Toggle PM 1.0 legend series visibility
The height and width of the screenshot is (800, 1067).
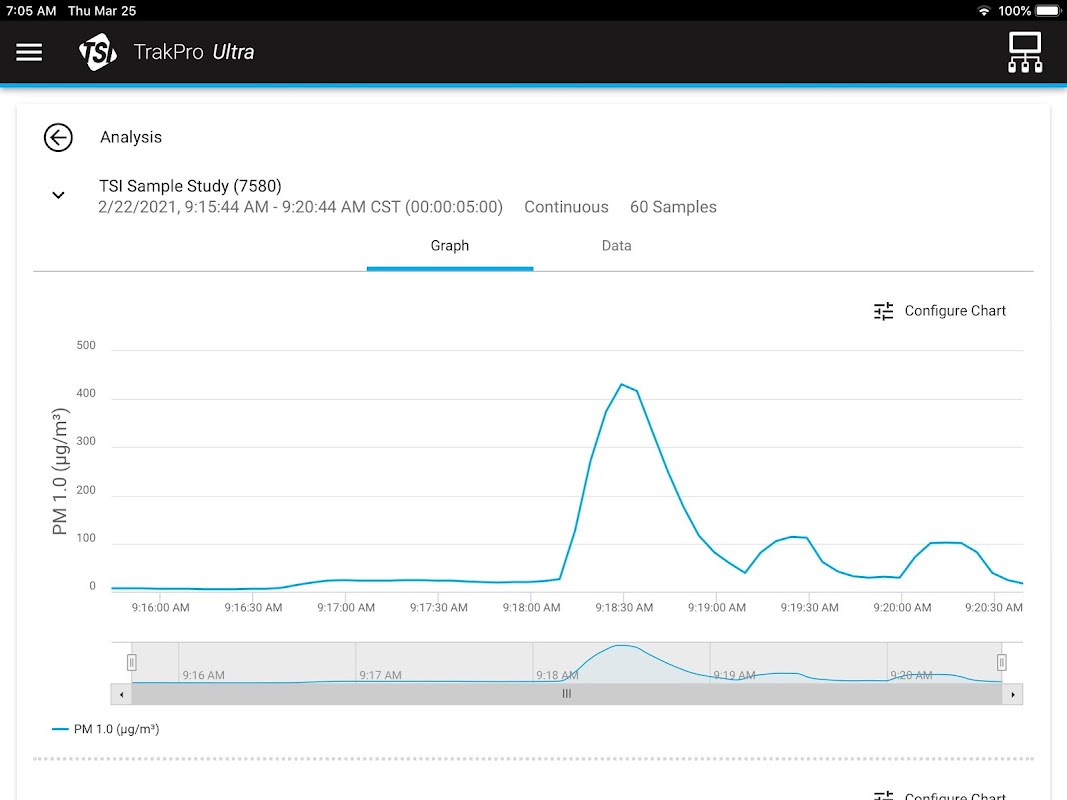coord(105,729)
